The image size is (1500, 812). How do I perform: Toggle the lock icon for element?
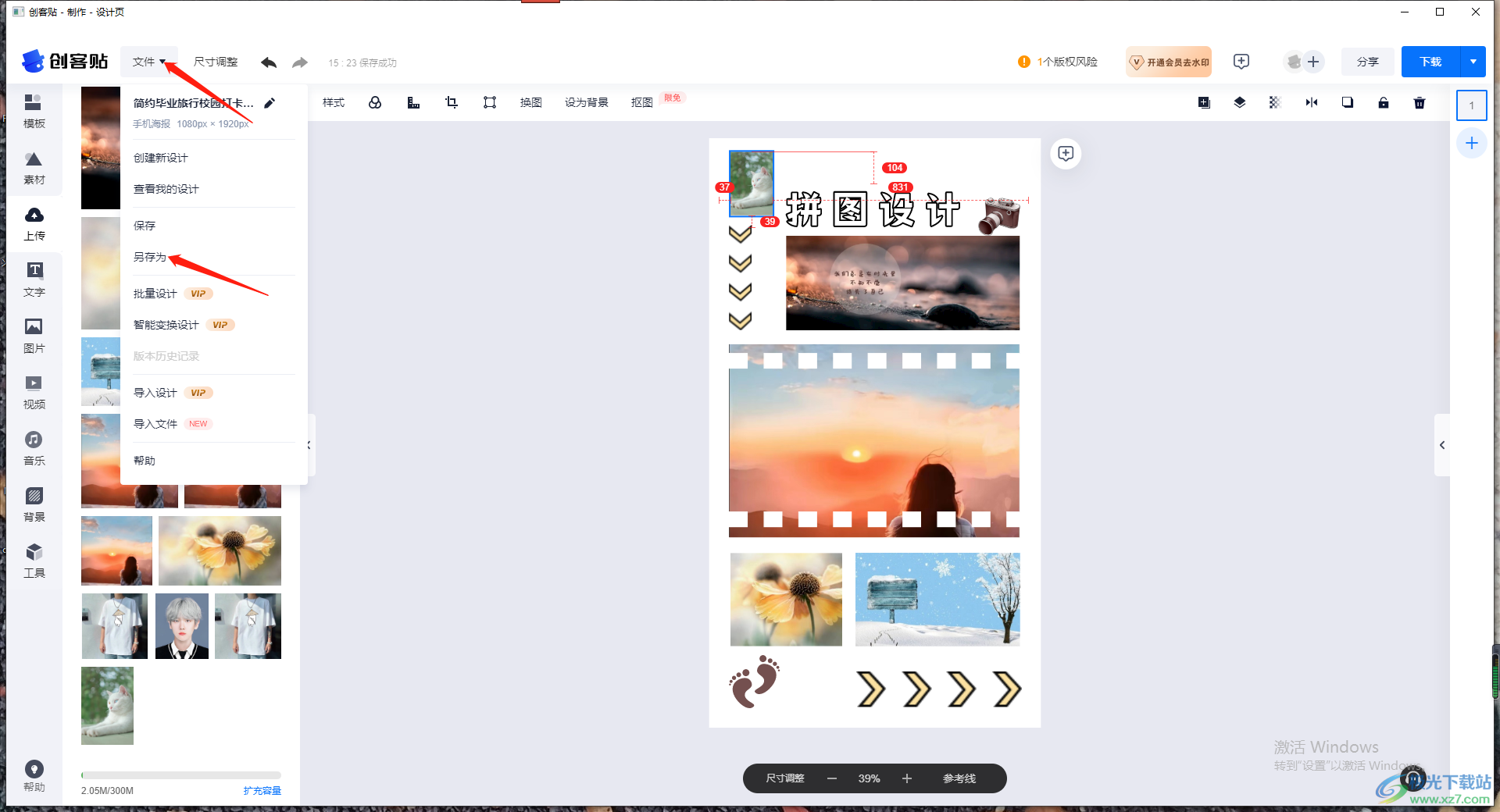click(1384, 102)
